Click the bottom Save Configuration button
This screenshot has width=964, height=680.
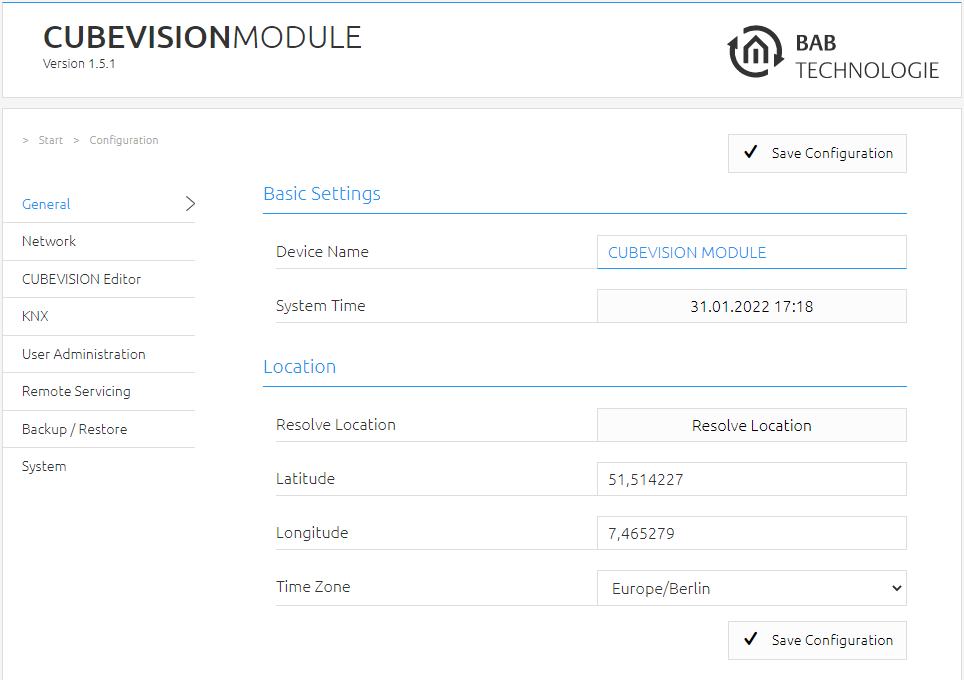pos(817,640)
